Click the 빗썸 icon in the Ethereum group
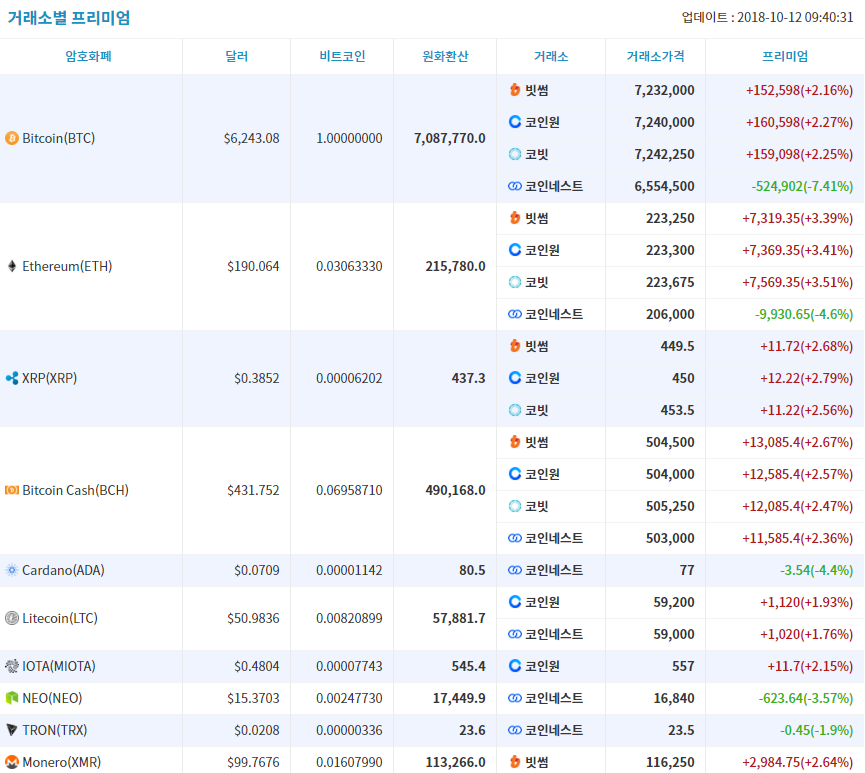The height and width of the screenshot is (773, 865). tap(515, 217)
